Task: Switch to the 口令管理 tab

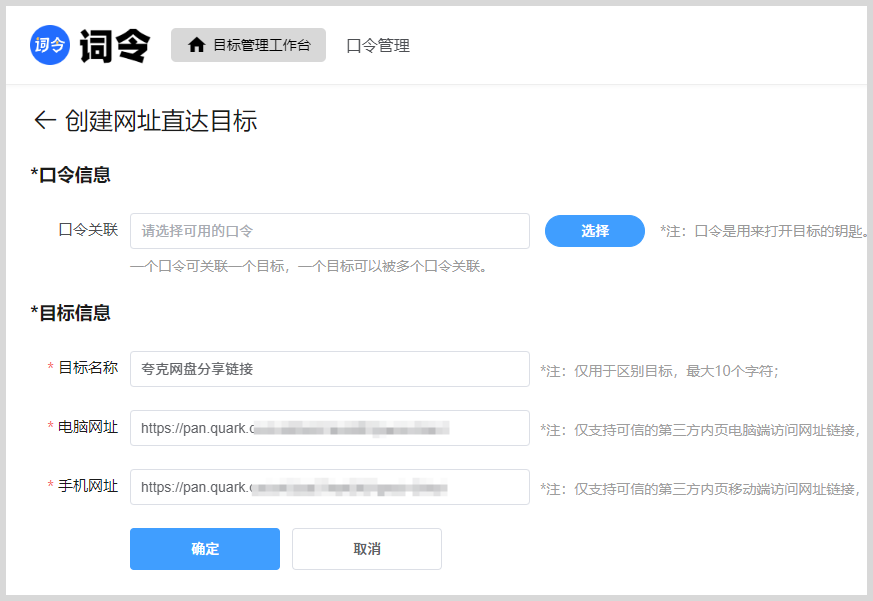Action: click(x=378, y=46)
